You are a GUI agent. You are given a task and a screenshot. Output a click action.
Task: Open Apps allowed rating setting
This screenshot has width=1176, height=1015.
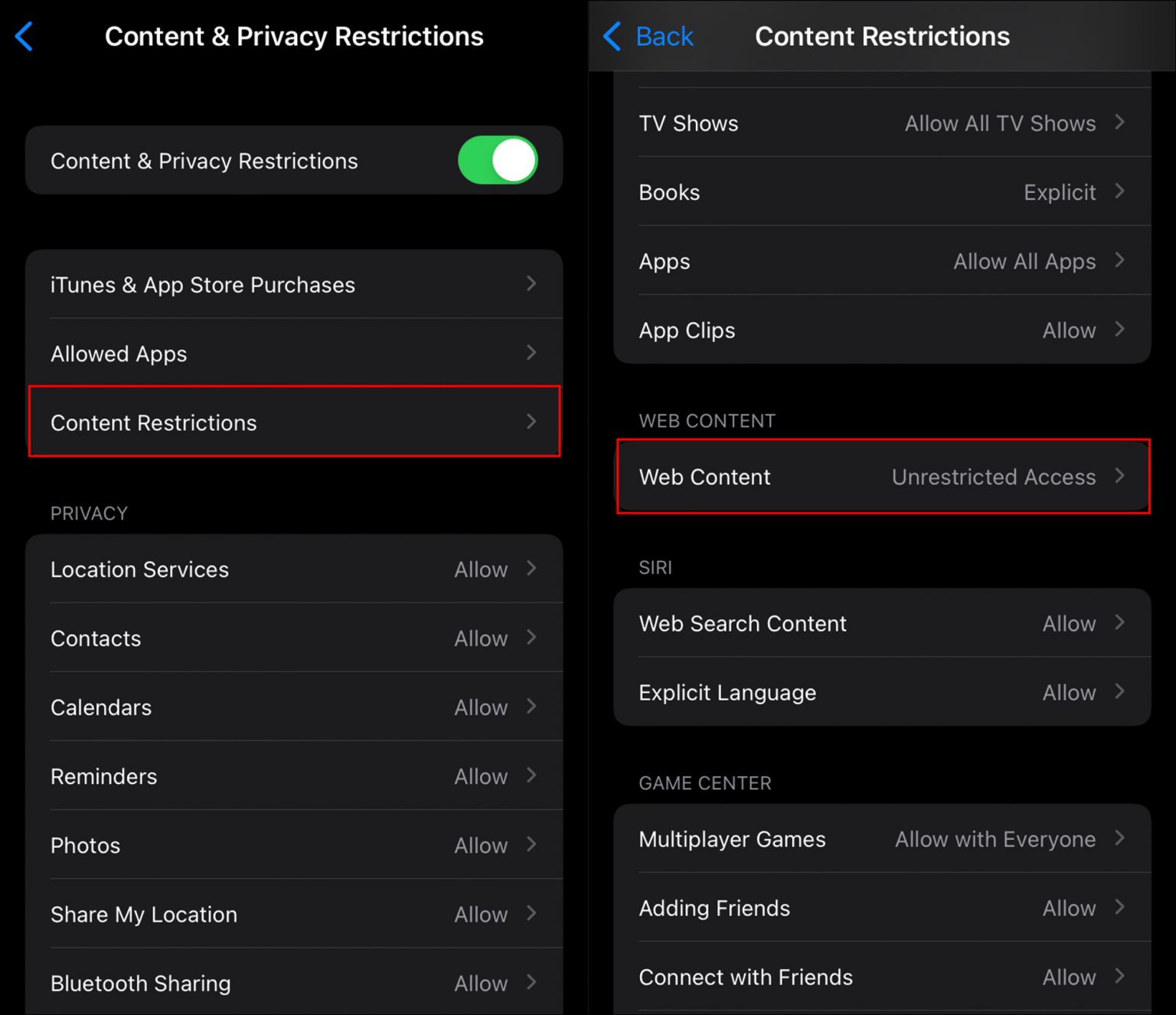coord(882,261)
